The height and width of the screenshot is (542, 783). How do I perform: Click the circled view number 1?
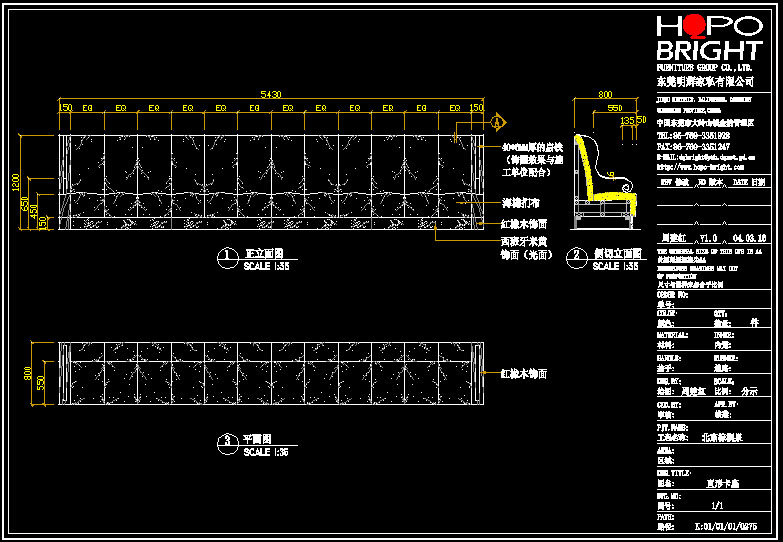[228, 258]
